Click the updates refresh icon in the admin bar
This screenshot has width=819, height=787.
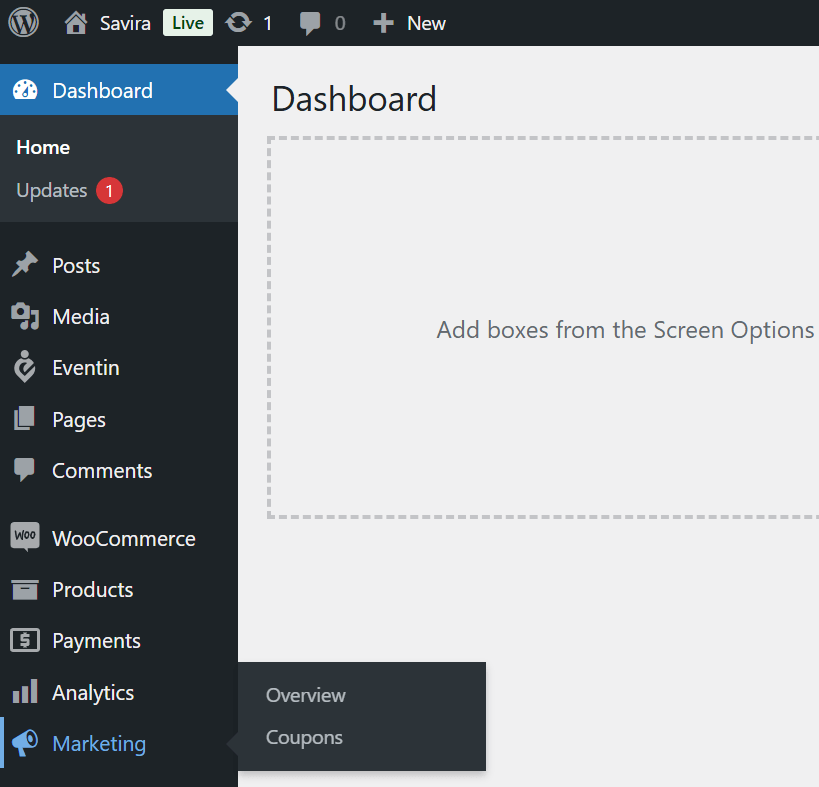tap(238, 23)
